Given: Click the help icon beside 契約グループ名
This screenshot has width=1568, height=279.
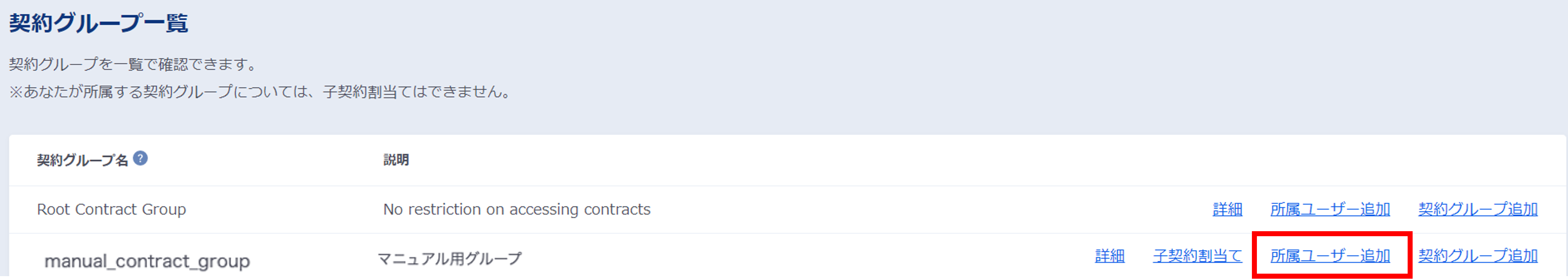Looking at the screenshot, I should (x=140, y=159).
